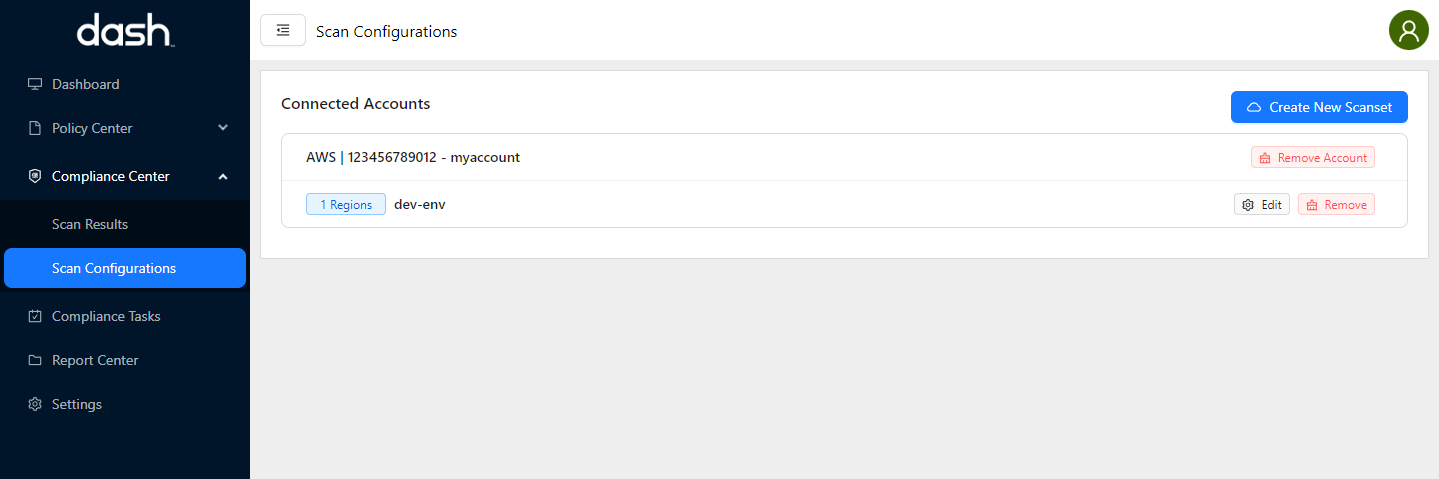Click the Compliance Tasks checklist icon
This screenshot has height=479, width=1439.
(35, 316)
